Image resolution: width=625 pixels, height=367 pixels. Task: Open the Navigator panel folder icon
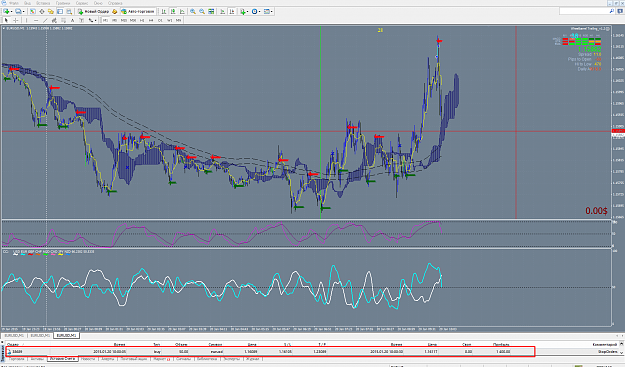[x=51, y=12]
